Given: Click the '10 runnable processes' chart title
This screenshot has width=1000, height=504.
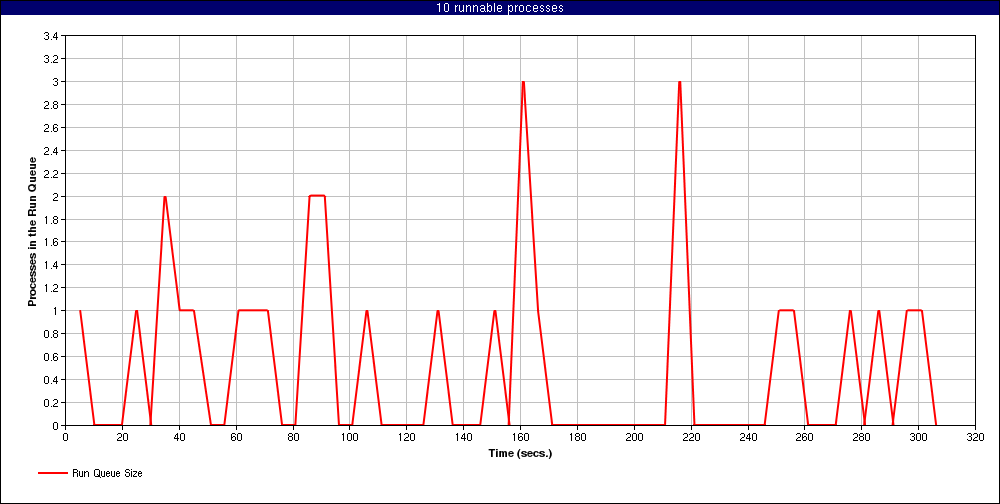Looking at the screenshot, I should tap(499, 8).
